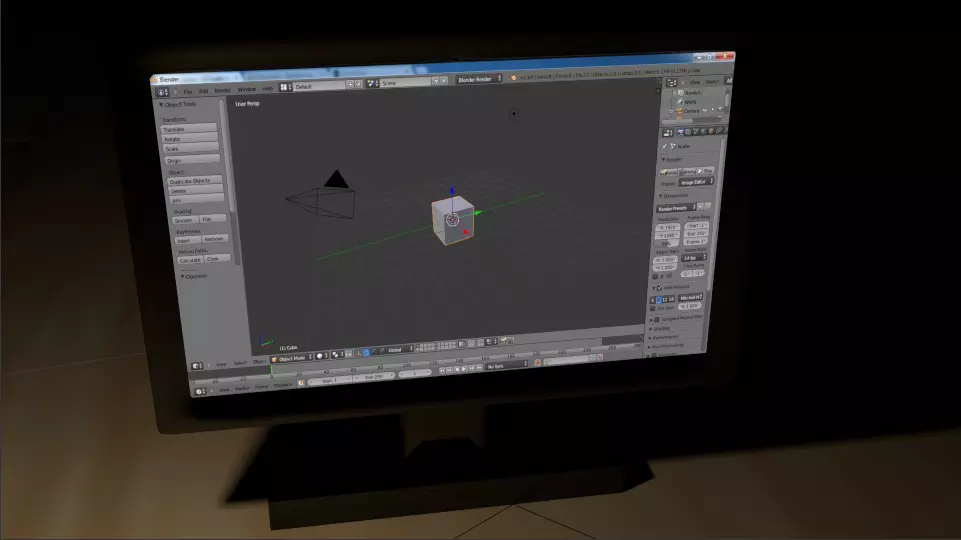Open the Timeline editor type selector icon
961x540 pixels.
(200, 391)
